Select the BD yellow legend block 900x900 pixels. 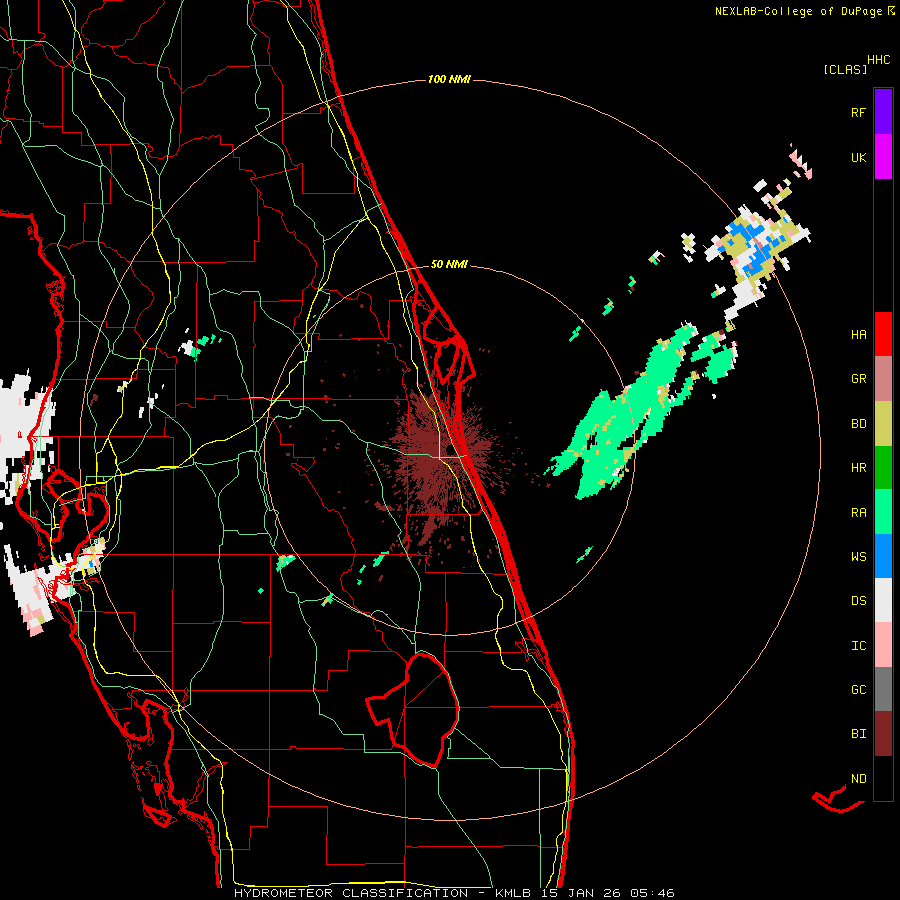coord(883,423)
